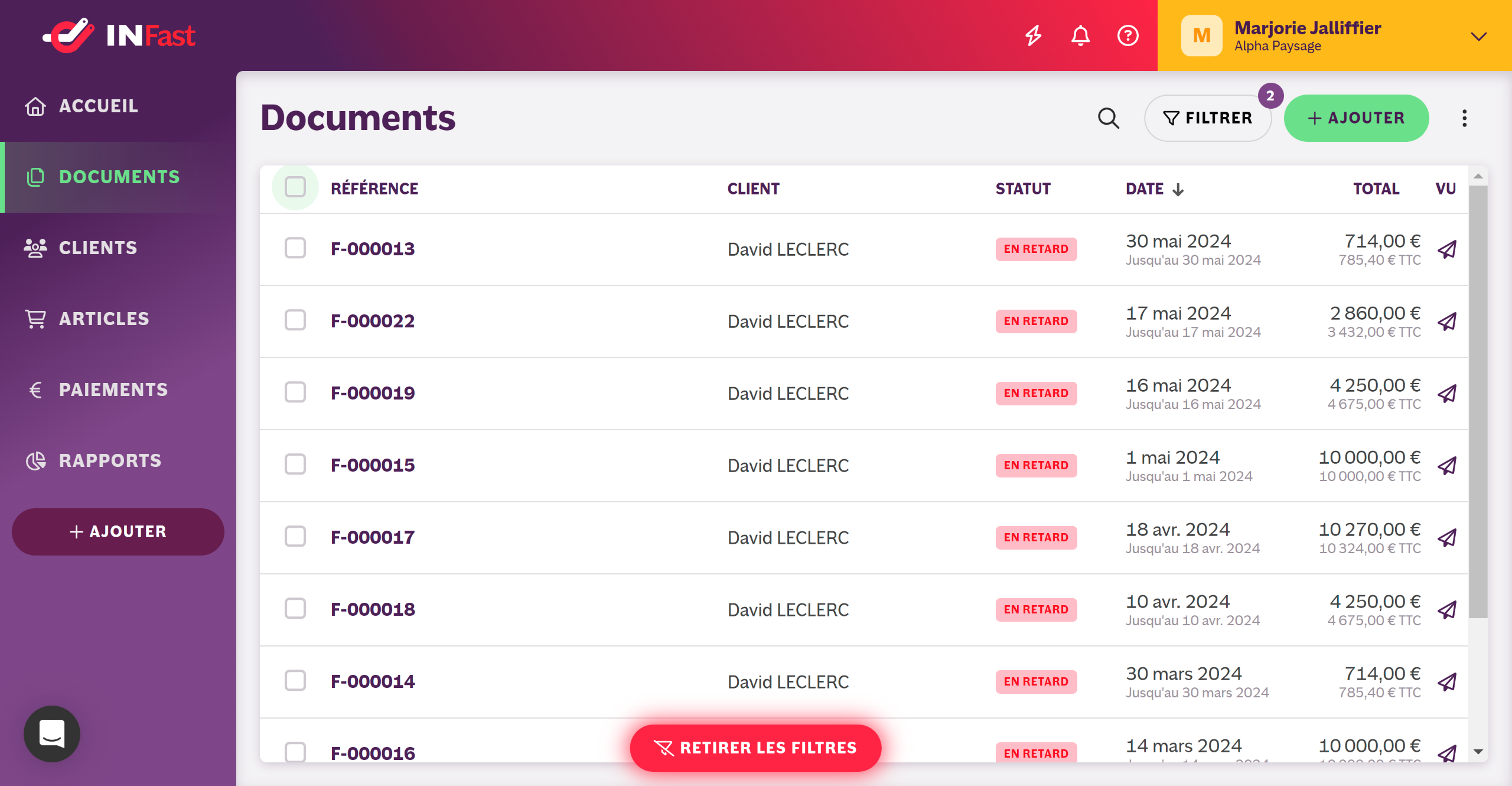Click the send icon for F-000019
Image resolution: width=1512 pixels, height=786 pixels.
point(1447,394)
